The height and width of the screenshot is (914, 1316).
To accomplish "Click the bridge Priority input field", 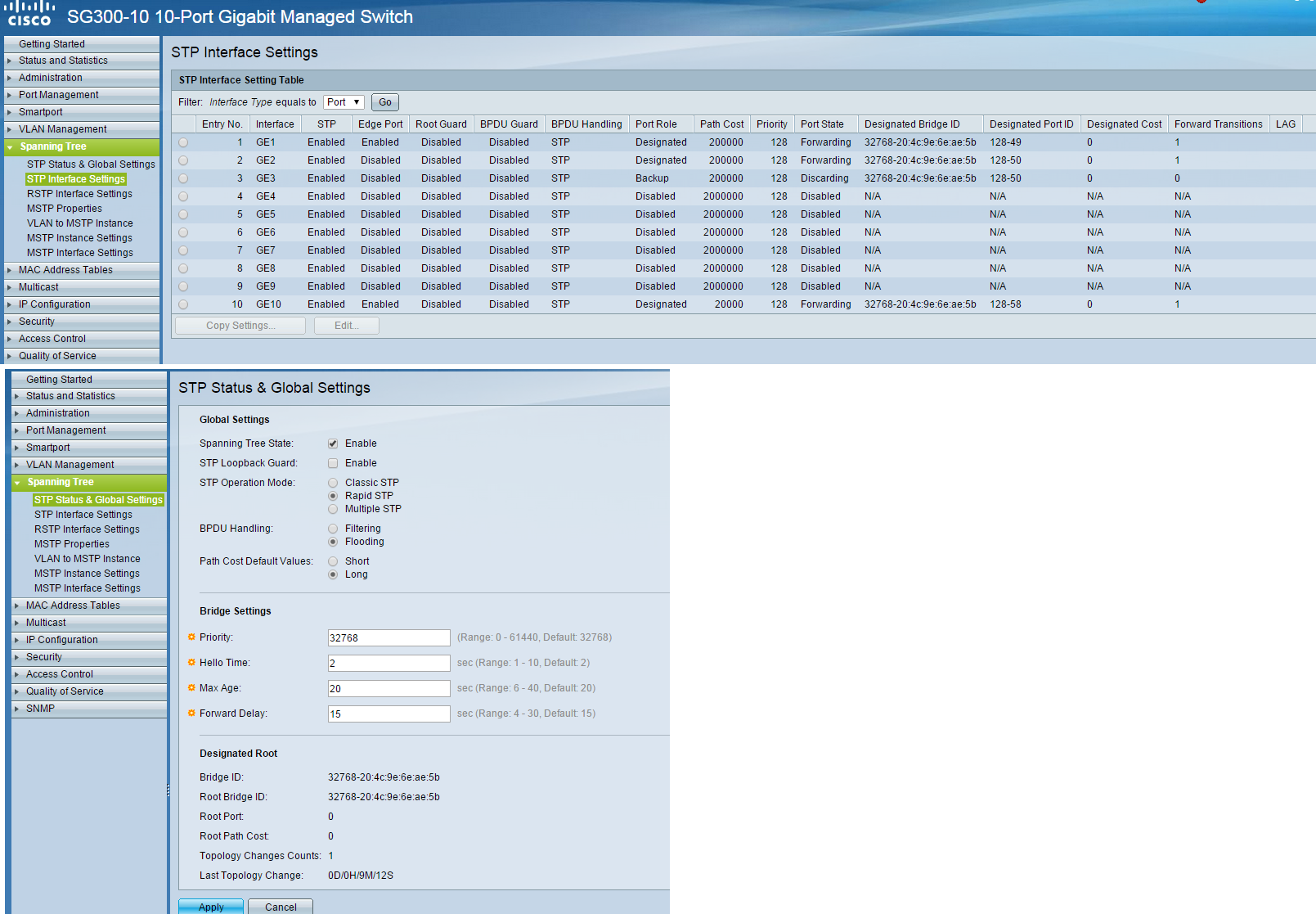I will click(389, 638).
